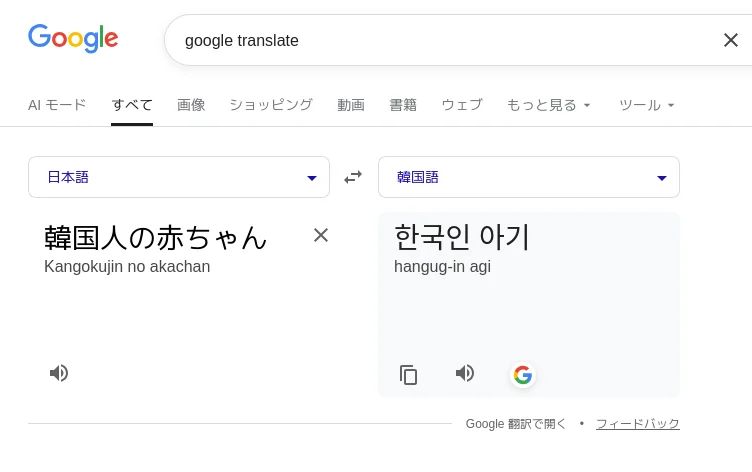Open the 韓国語 target language dropdown
Image resolution: width=752 pixels, height=472 pixels.
pyautogui.click(x=528, y=177)
